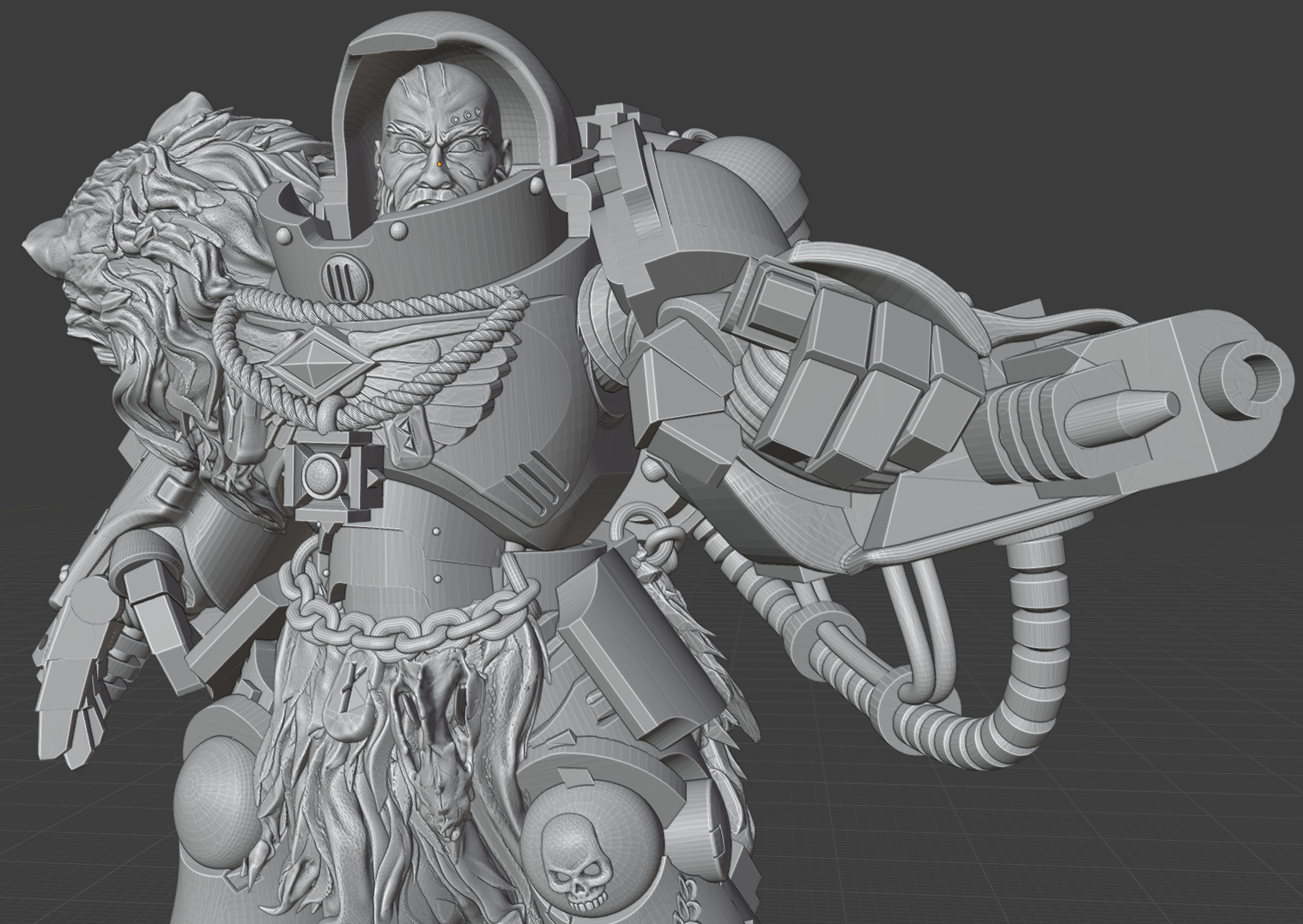Select the wolf pelt on the left shoulder
This screenshot has width=1303, height=924.
tap(146, 214)
